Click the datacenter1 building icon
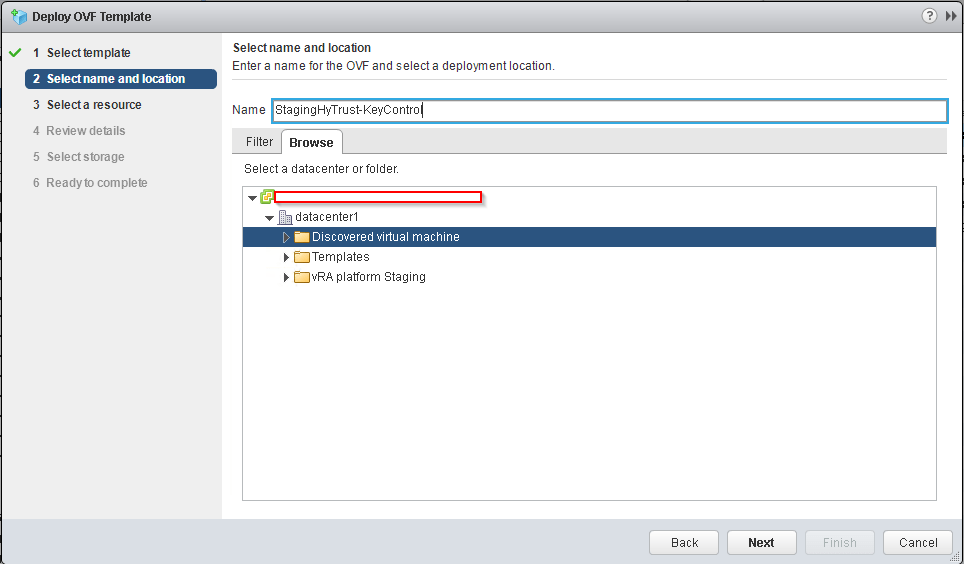This screenshot has width=964, height=564. [x=285, y=217]
